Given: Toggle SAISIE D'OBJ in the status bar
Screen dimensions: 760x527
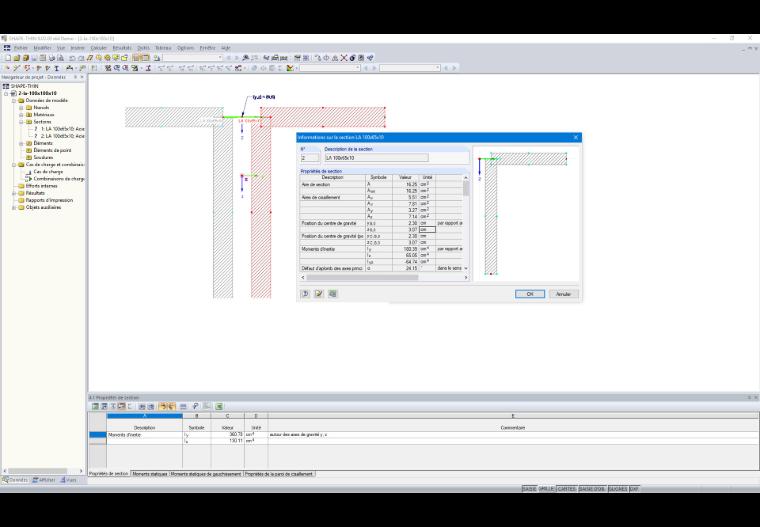Looking at the screenshot, I should [x=592, y=489].
